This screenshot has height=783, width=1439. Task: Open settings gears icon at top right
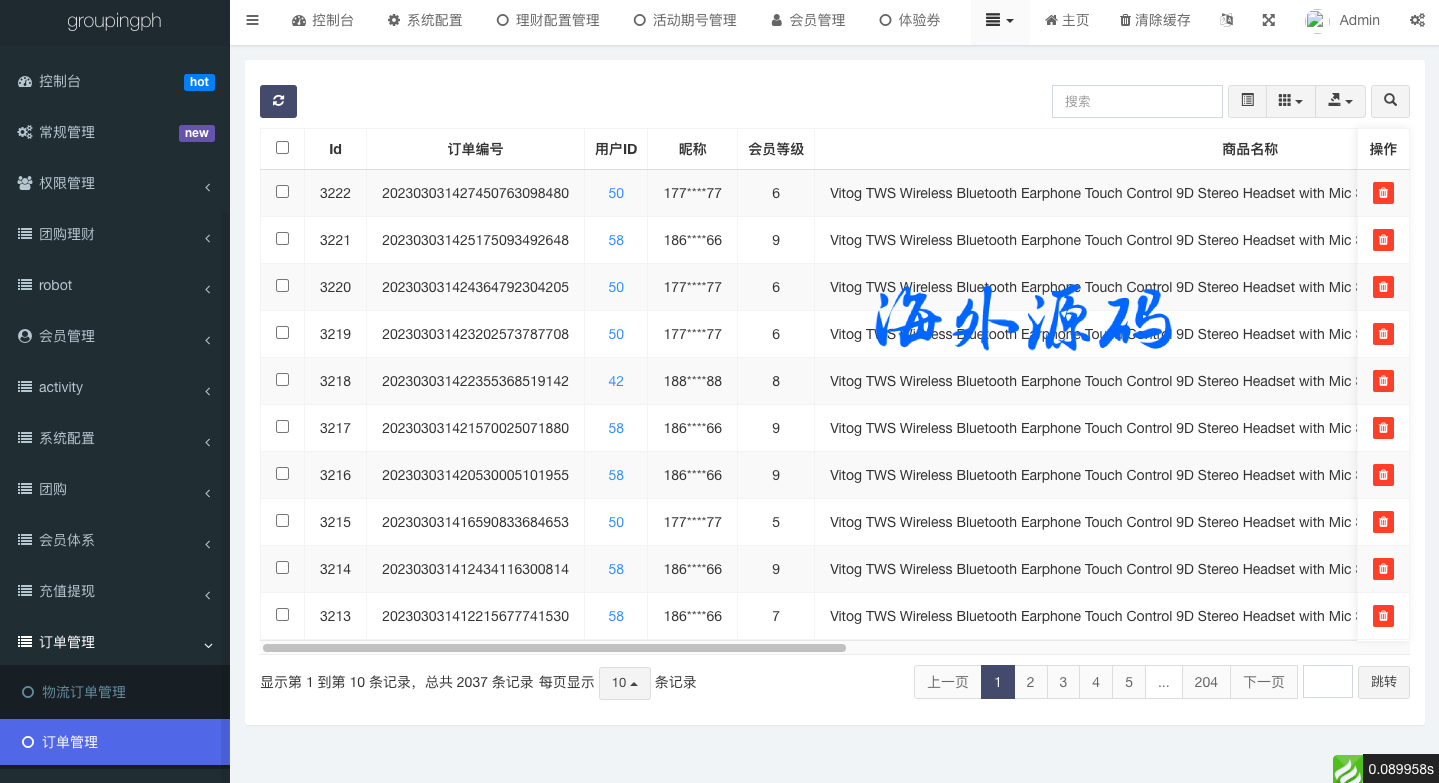pyautogui.click(x=1417, y=20)
